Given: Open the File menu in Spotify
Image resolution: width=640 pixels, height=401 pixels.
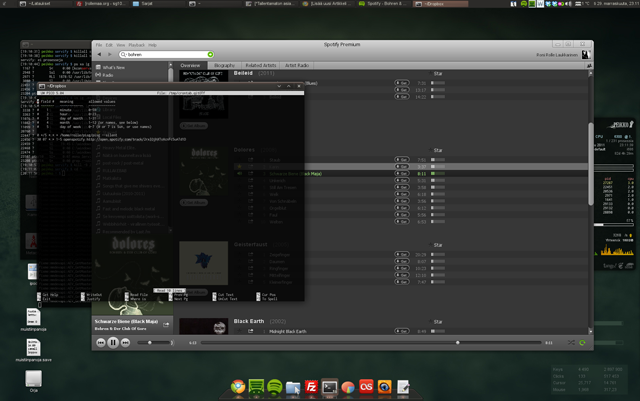Looking at the screenshot, I should [99, 45].
